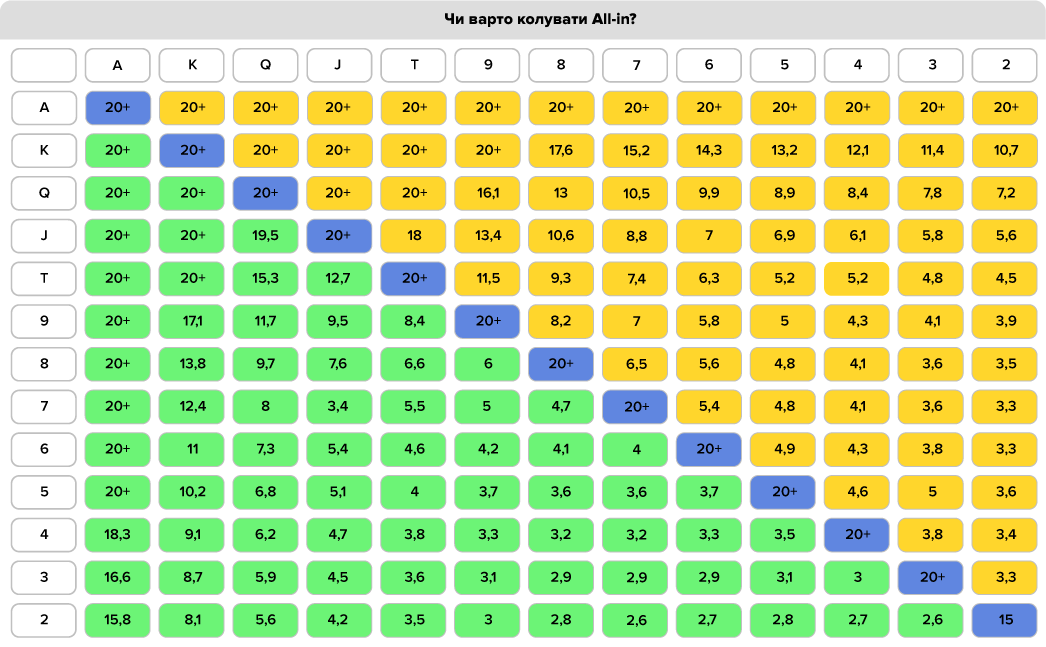The width and height of the screenshot is (1046, 647).
Task: Click the yellow cell showing 9,9
Action: tap(709, 193)
